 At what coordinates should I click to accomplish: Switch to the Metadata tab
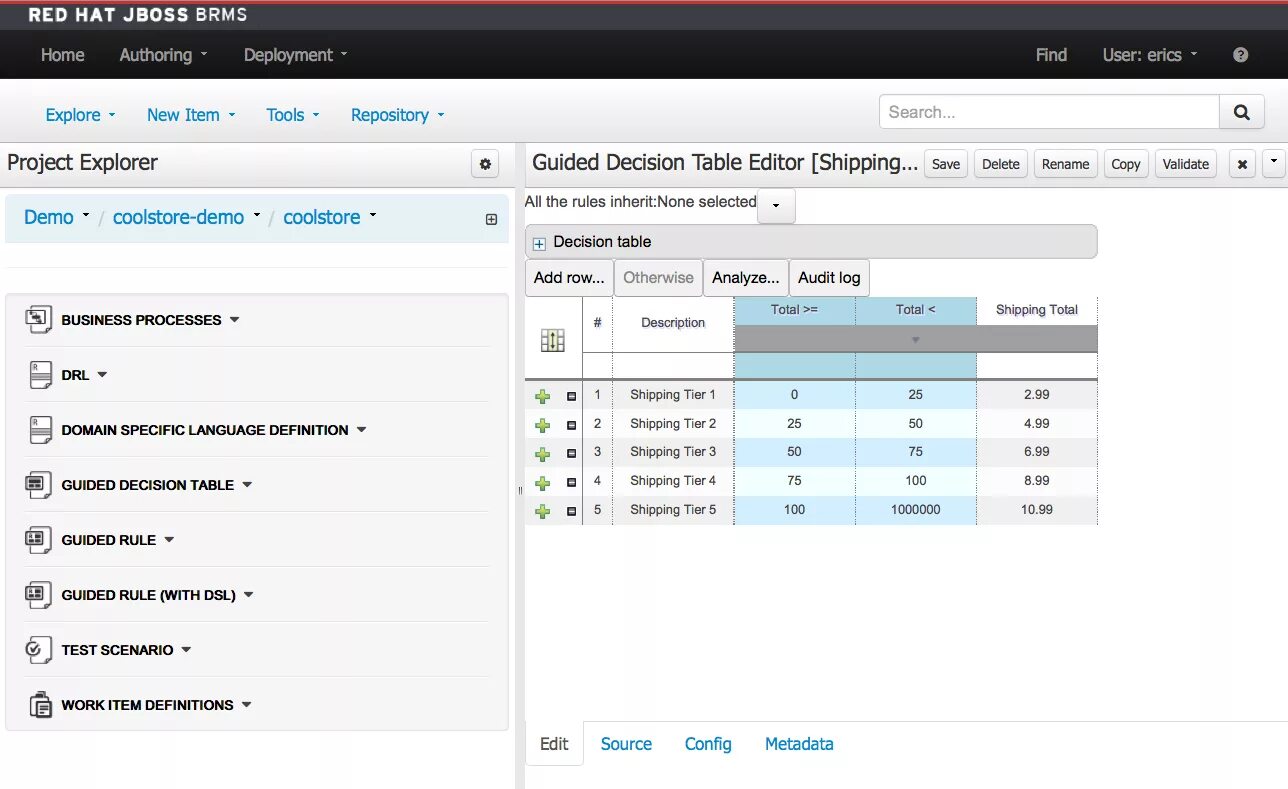pyautogui.click(x=799, y=744)
